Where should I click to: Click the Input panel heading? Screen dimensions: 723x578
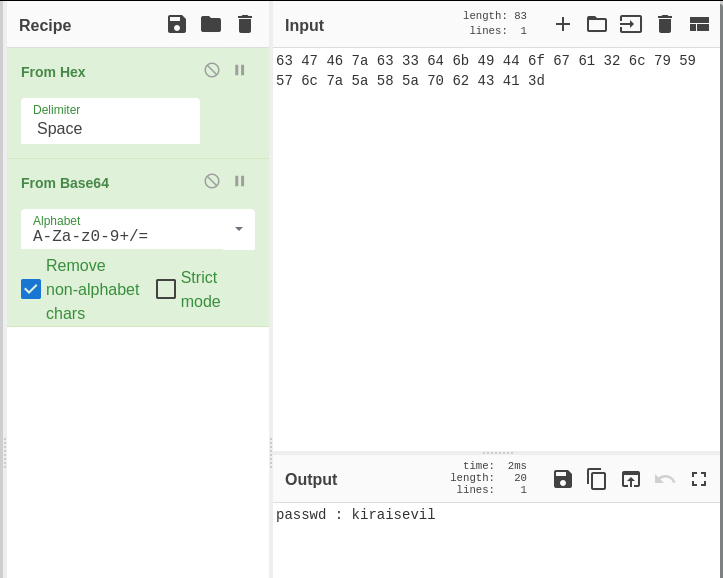304,25
